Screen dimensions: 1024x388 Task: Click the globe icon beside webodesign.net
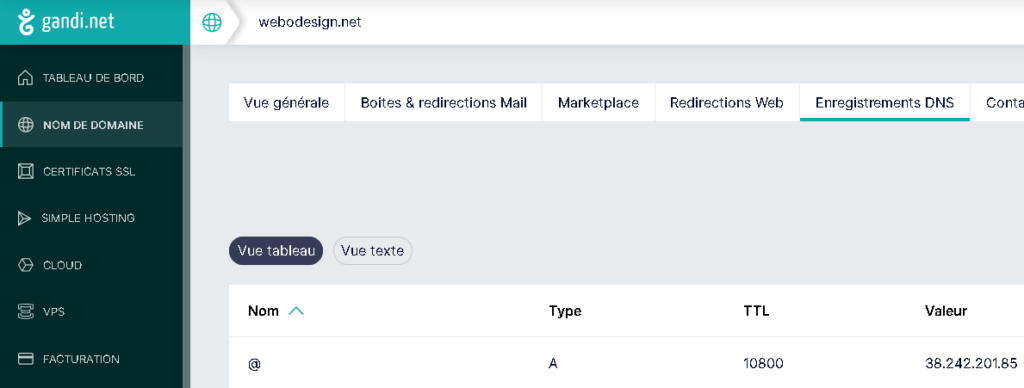coord(212,23)
